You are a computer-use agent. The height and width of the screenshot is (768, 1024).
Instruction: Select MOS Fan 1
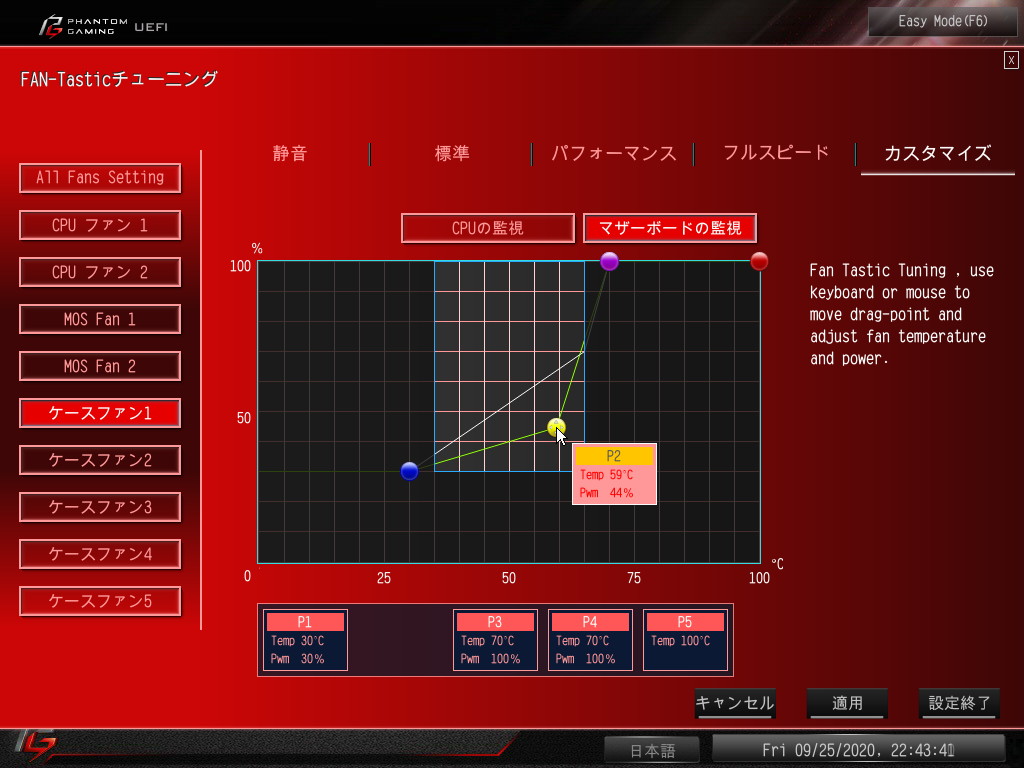click(x=100, y=319)
